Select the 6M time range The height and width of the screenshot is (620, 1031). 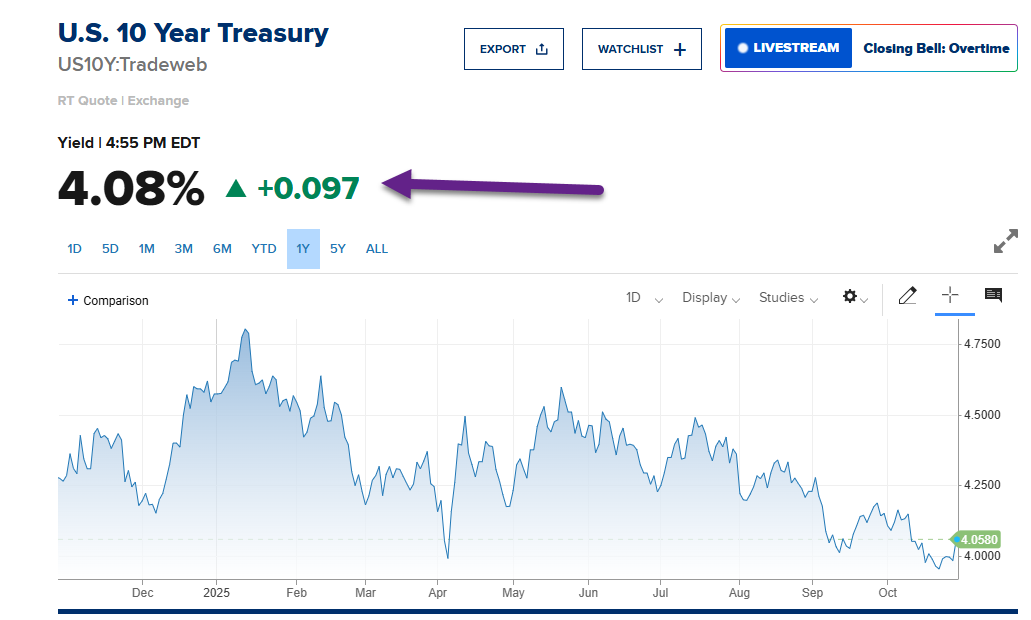222,249
